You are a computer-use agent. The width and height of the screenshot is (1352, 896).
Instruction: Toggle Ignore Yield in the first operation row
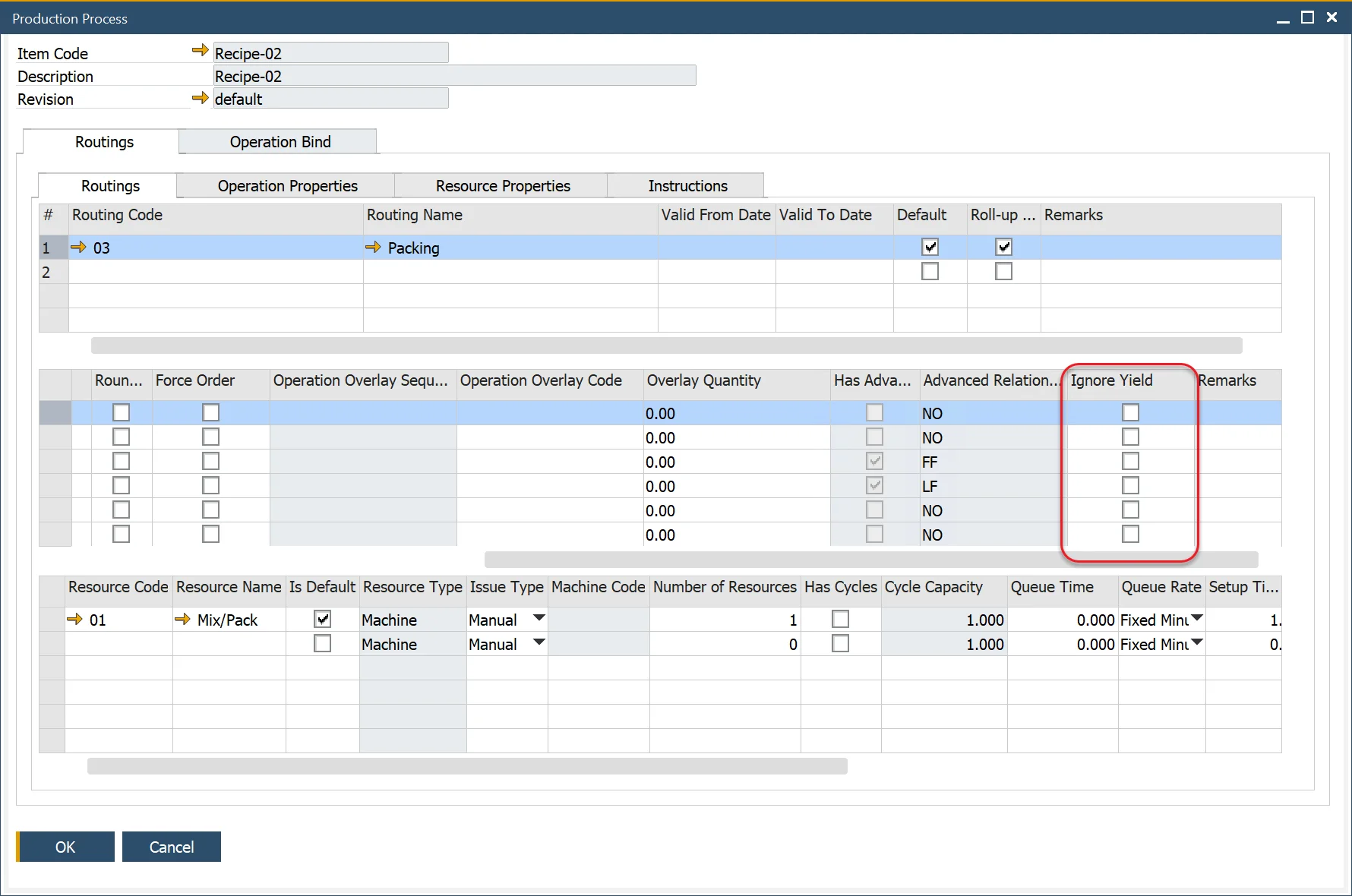tap(1130, 412)
